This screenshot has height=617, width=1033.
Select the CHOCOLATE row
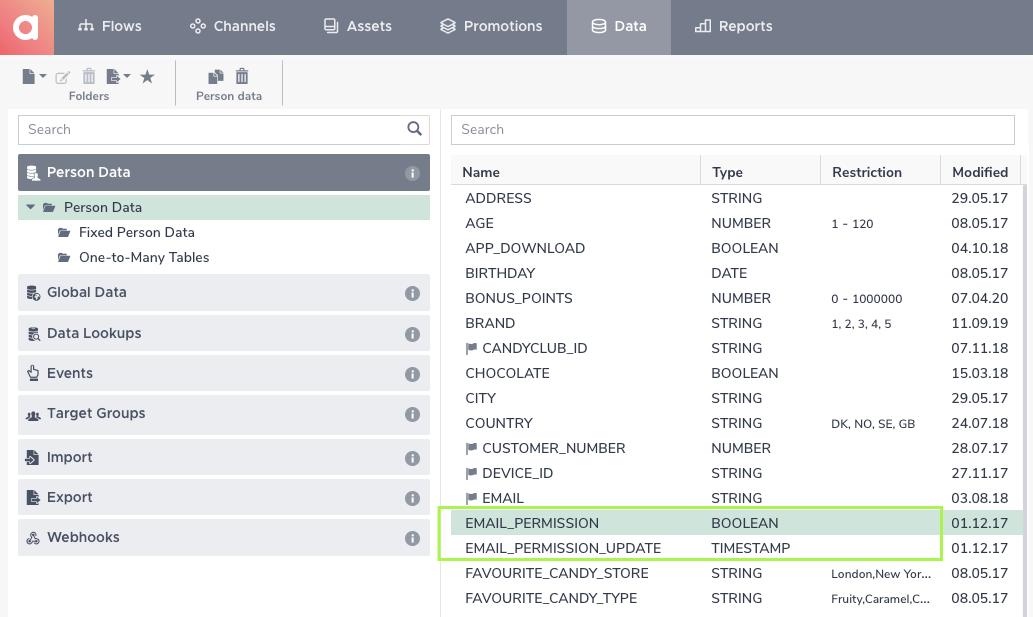[x=737, y=373]
